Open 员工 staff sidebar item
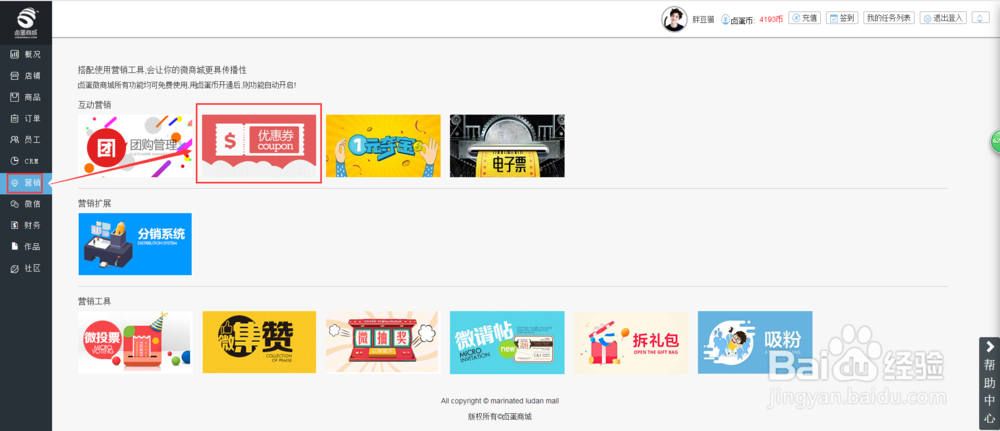This screenshot has width=1000, height=431. point(26,140)
